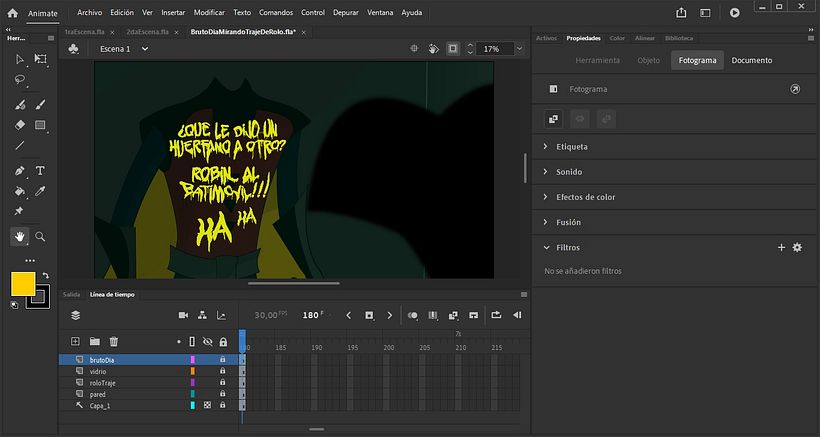The image size is (820, 437).
Task: Click the center stage icon
Action: (x=414, y=49)
